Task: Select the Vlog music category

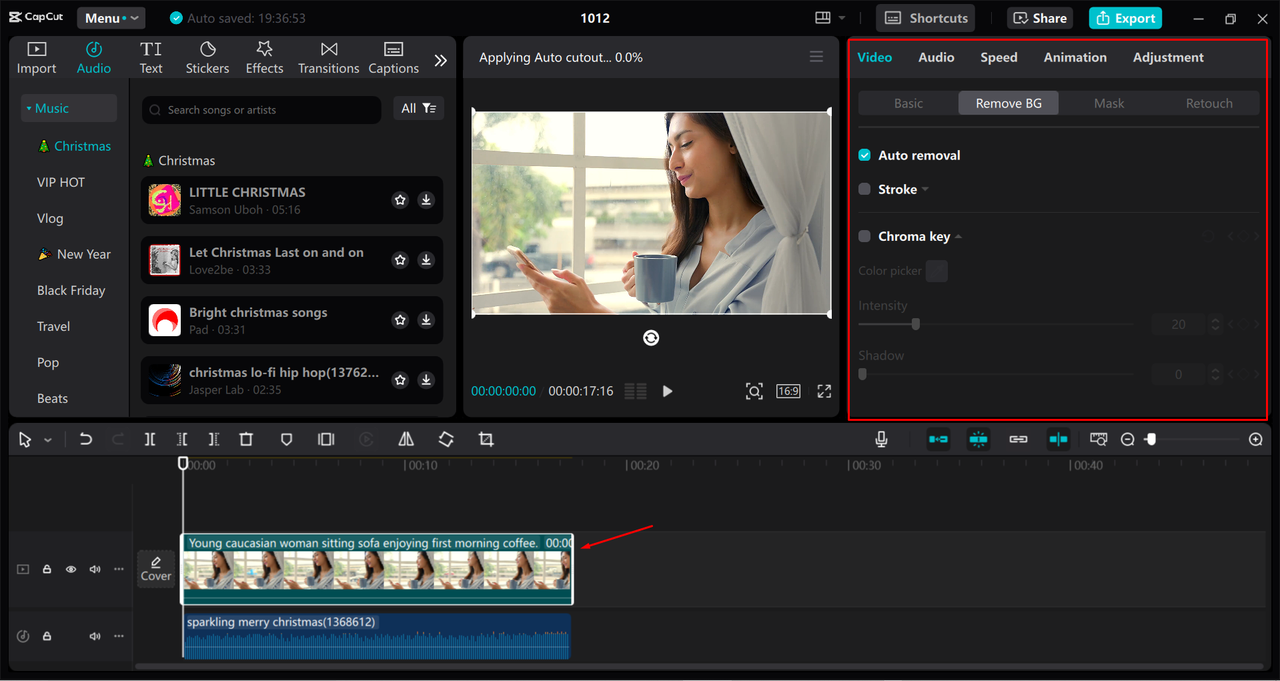Action: [50, 218]
